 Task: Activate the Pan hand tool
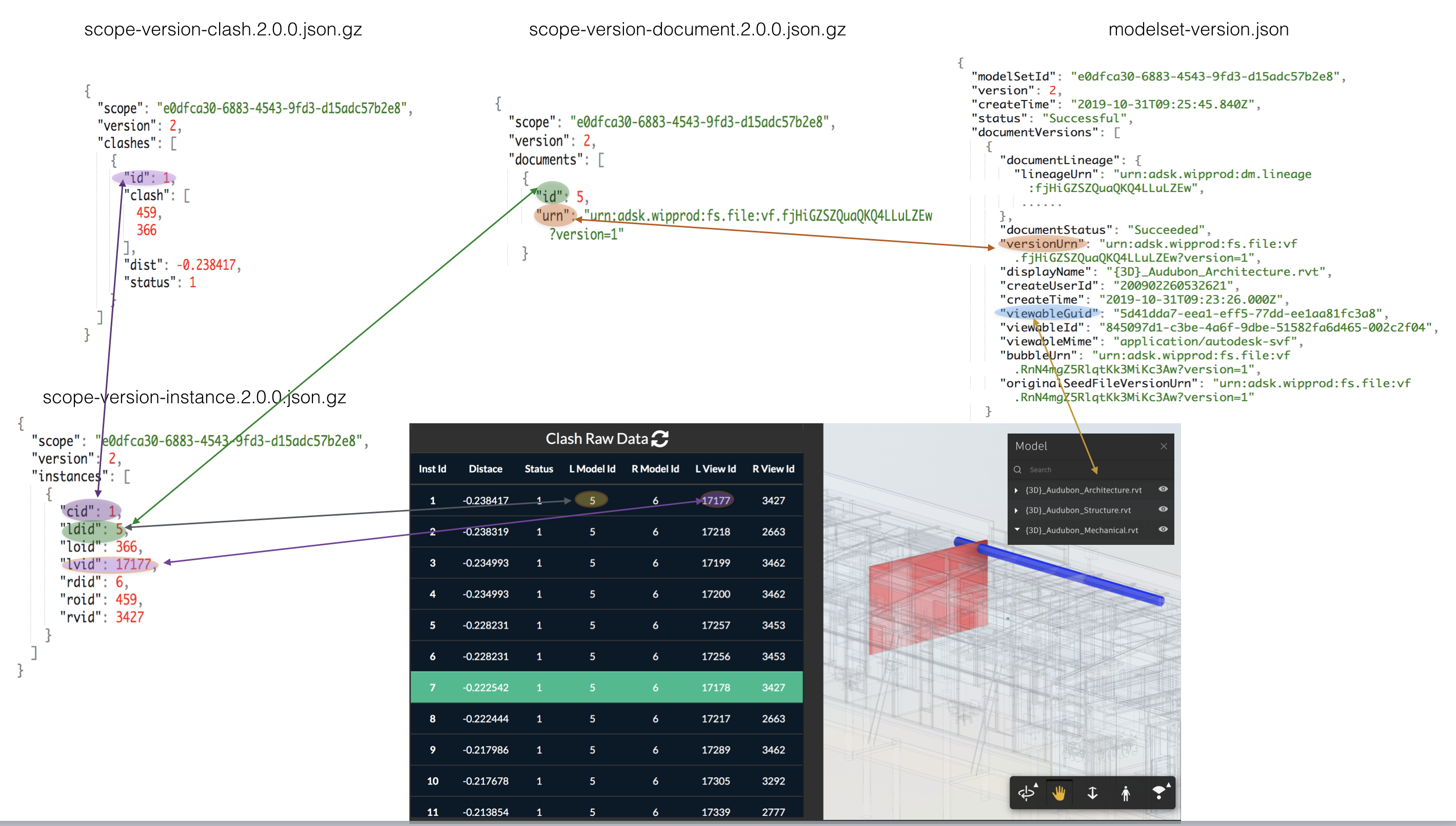pyautogui.click(x=1058, y=793)
